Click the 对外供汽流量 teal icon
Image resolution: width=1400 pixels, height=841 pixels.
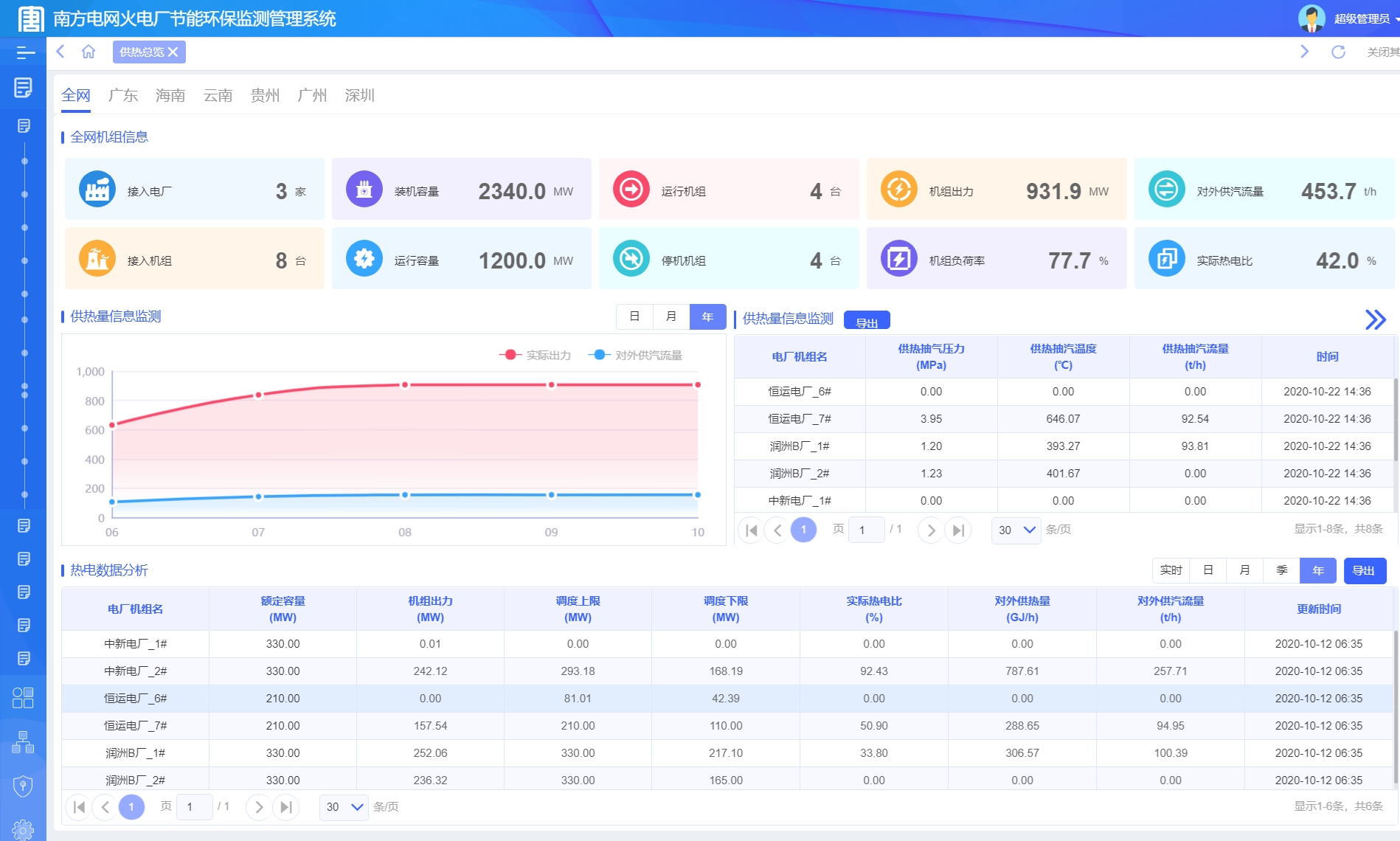pyautogui.click(x=1167, y=190)
